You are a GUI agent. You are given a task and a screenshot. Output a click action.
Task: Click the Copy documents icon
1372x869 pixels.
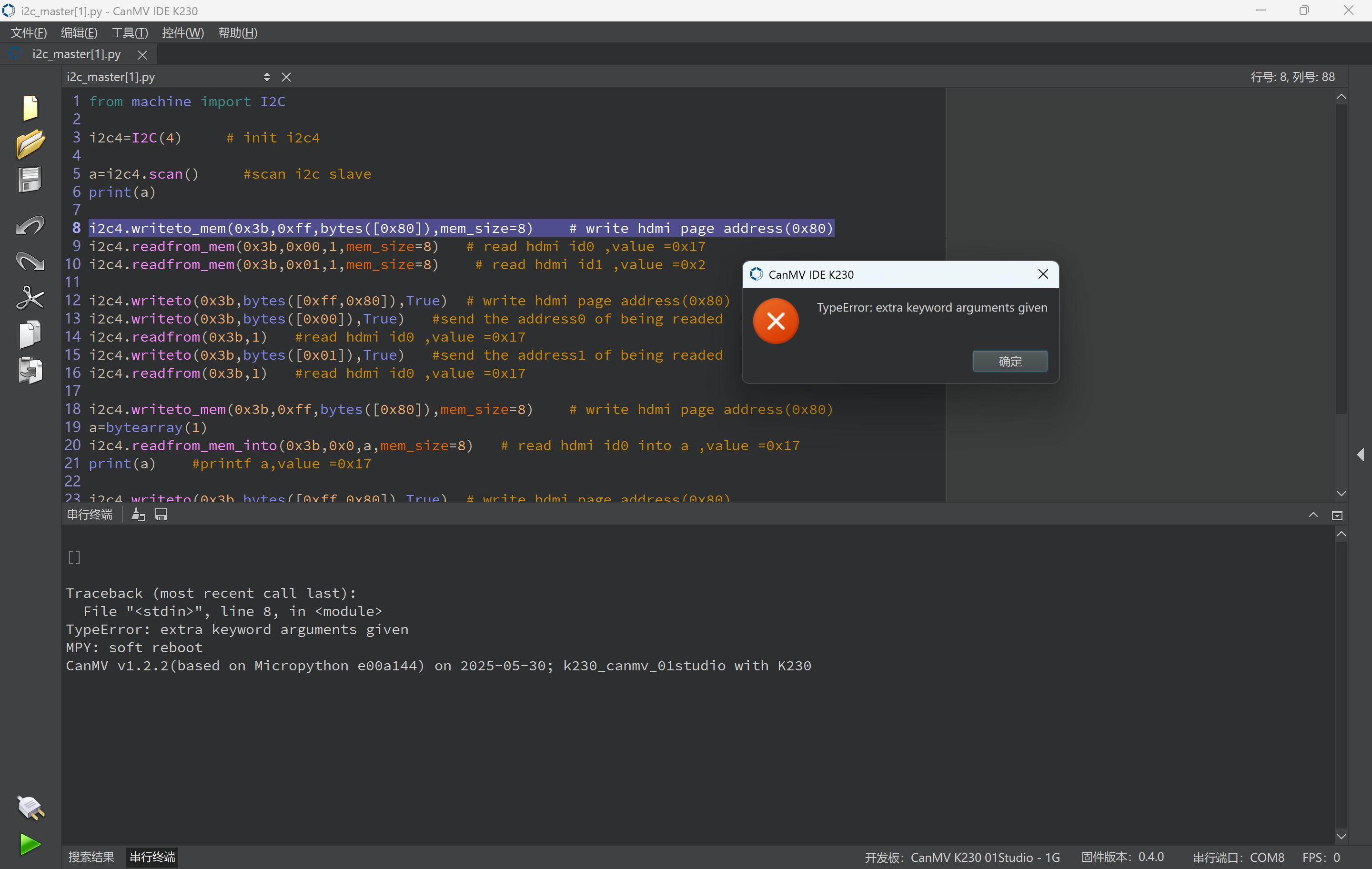tap(30, 334)
